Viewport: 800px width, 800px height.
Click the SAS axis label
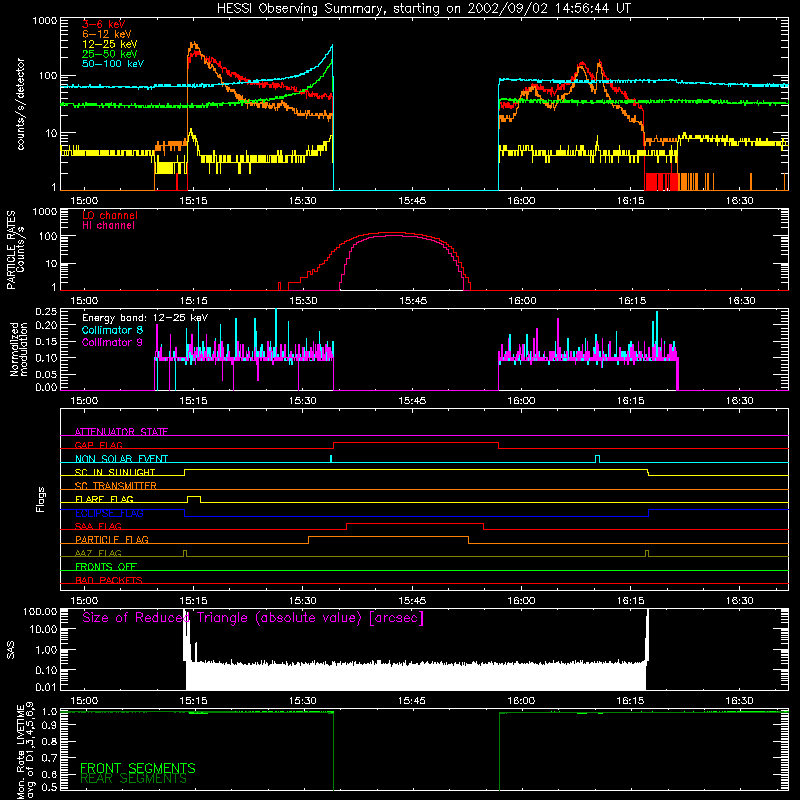pos(10,650)
